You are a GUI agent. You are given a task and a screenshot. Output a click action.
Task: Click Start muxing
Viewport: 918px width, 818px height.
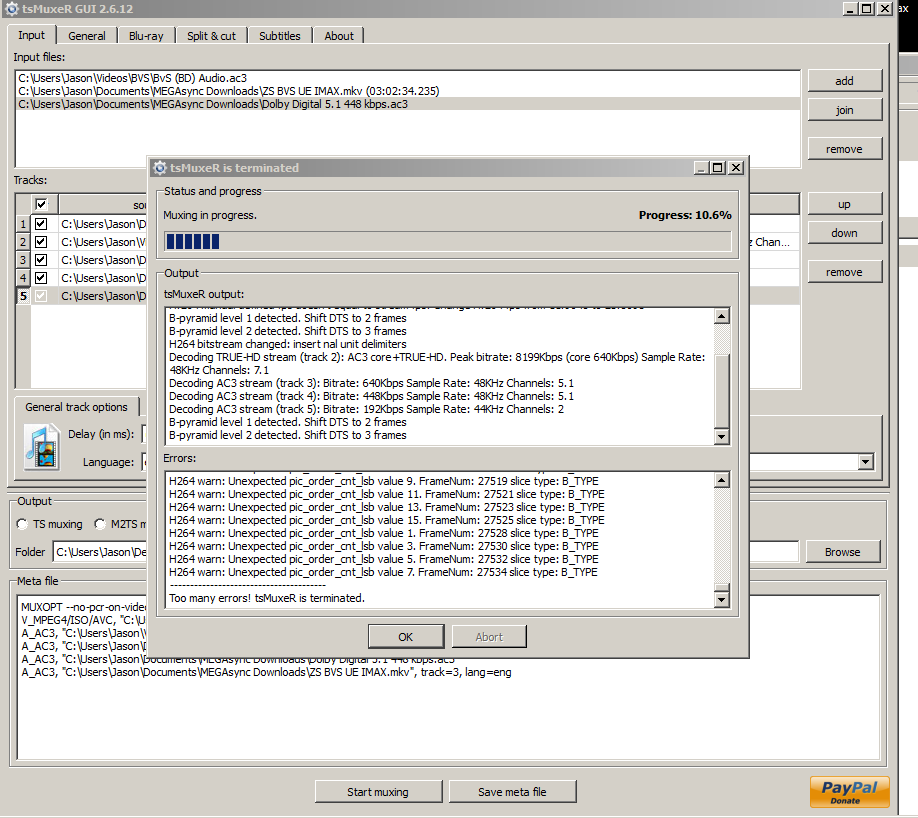pyautogui.click(x=378, y=792)
